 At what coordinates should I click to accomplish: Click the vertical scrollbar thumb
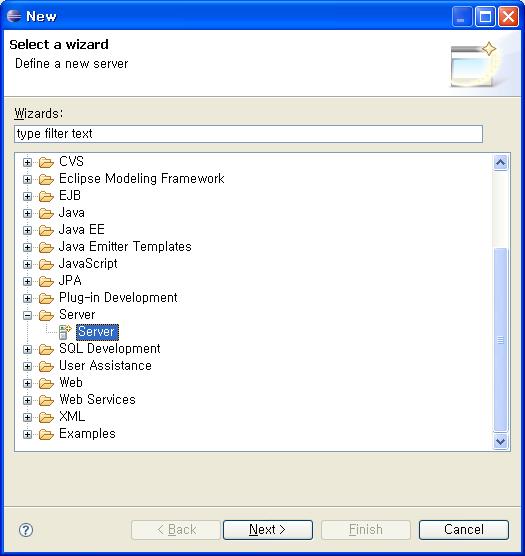click(500, 340)
